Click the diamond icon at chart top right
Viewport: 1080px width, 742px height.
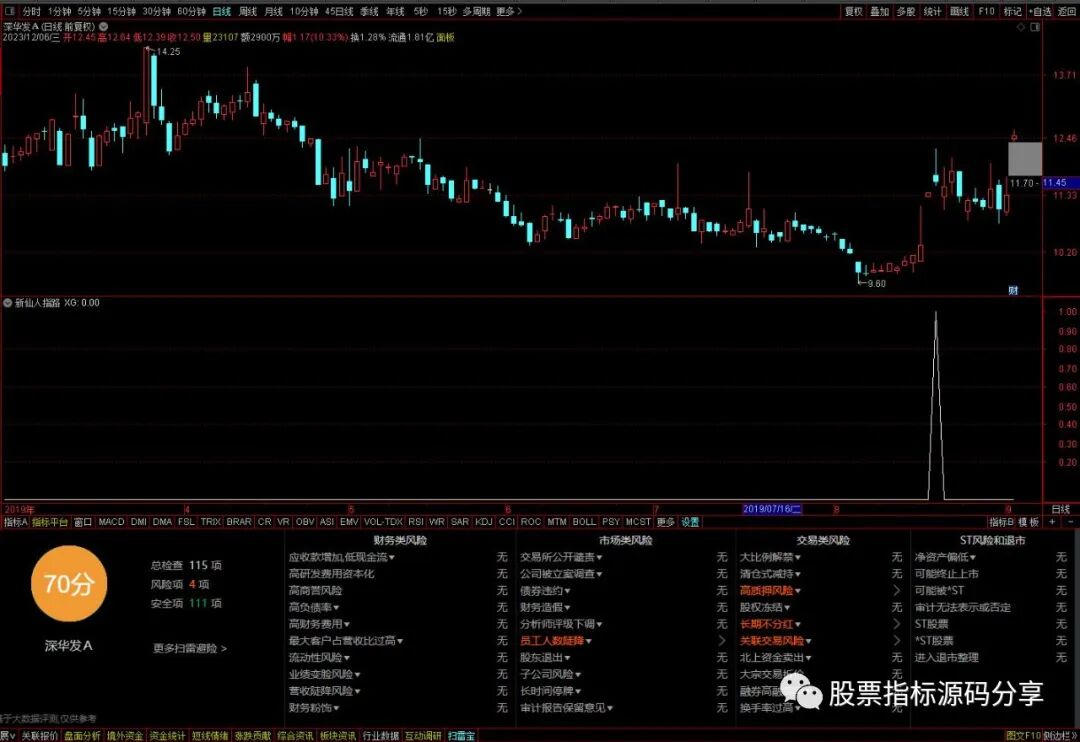pos(1021,28)
